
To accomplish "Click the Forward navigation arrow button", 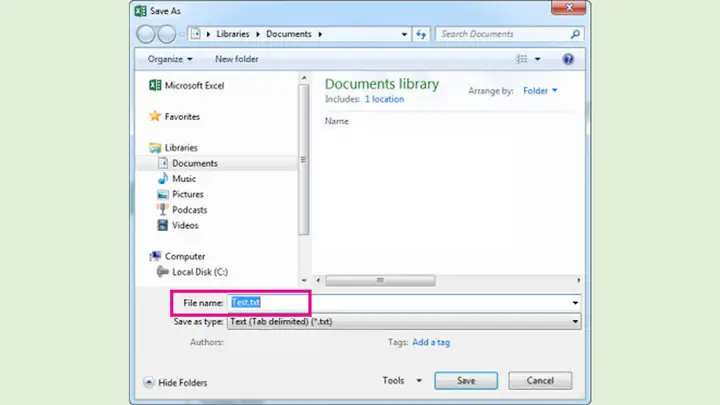I will (x=167, y=34).
